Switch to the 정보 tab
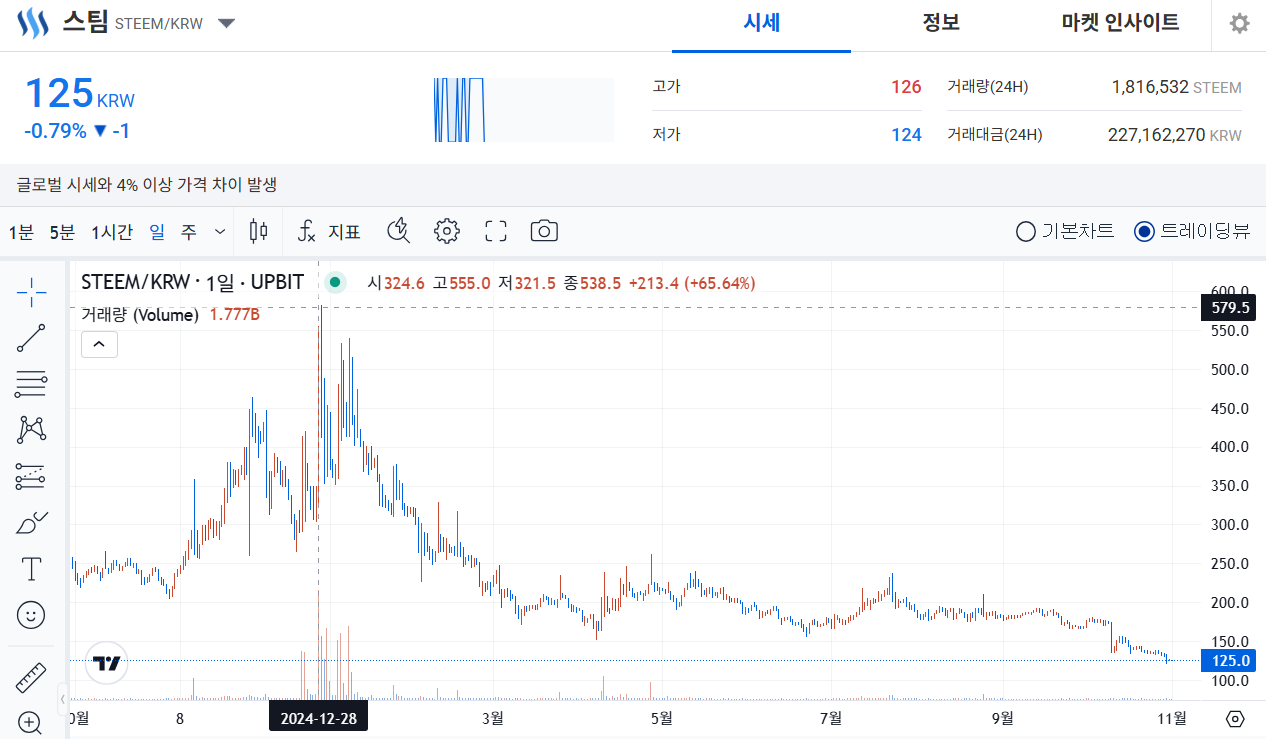 point(941,23)
